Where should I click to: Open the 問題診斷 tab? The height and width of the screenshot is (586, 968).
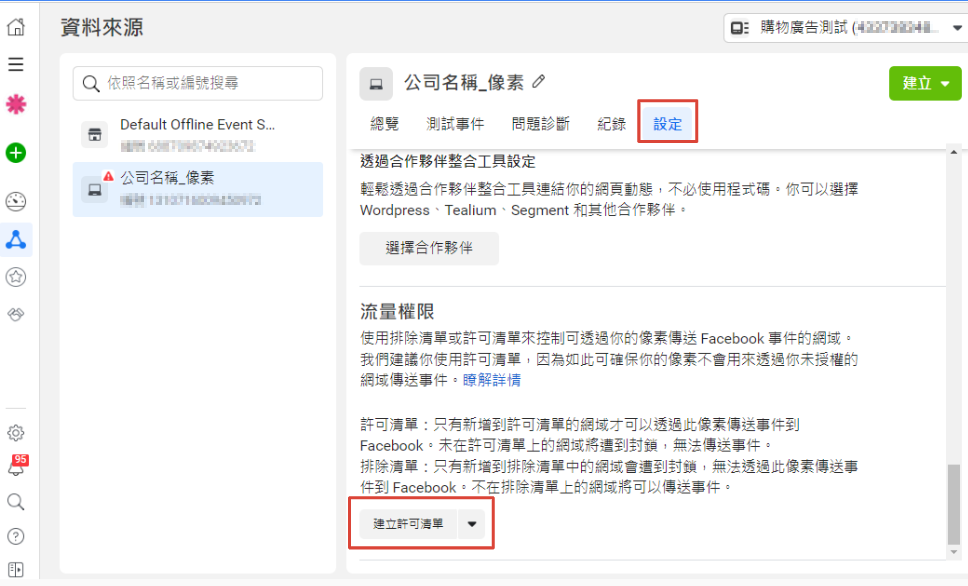540,125
